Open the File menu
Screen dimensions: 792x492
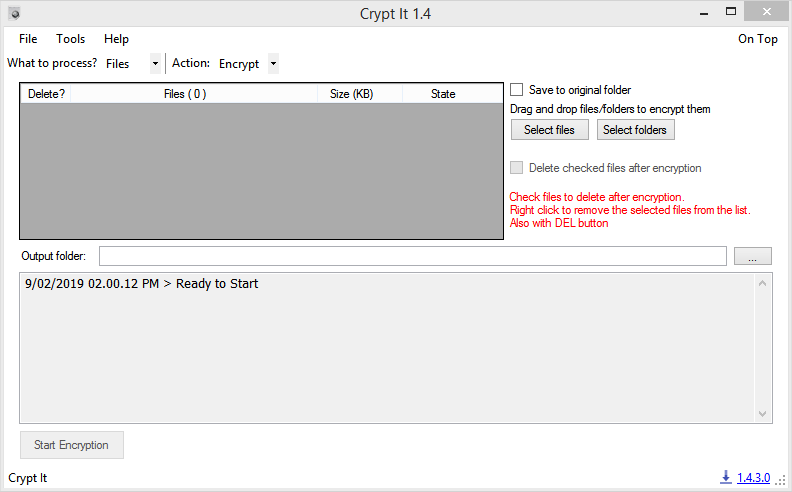pyautogui.click(x=28, y=39)
